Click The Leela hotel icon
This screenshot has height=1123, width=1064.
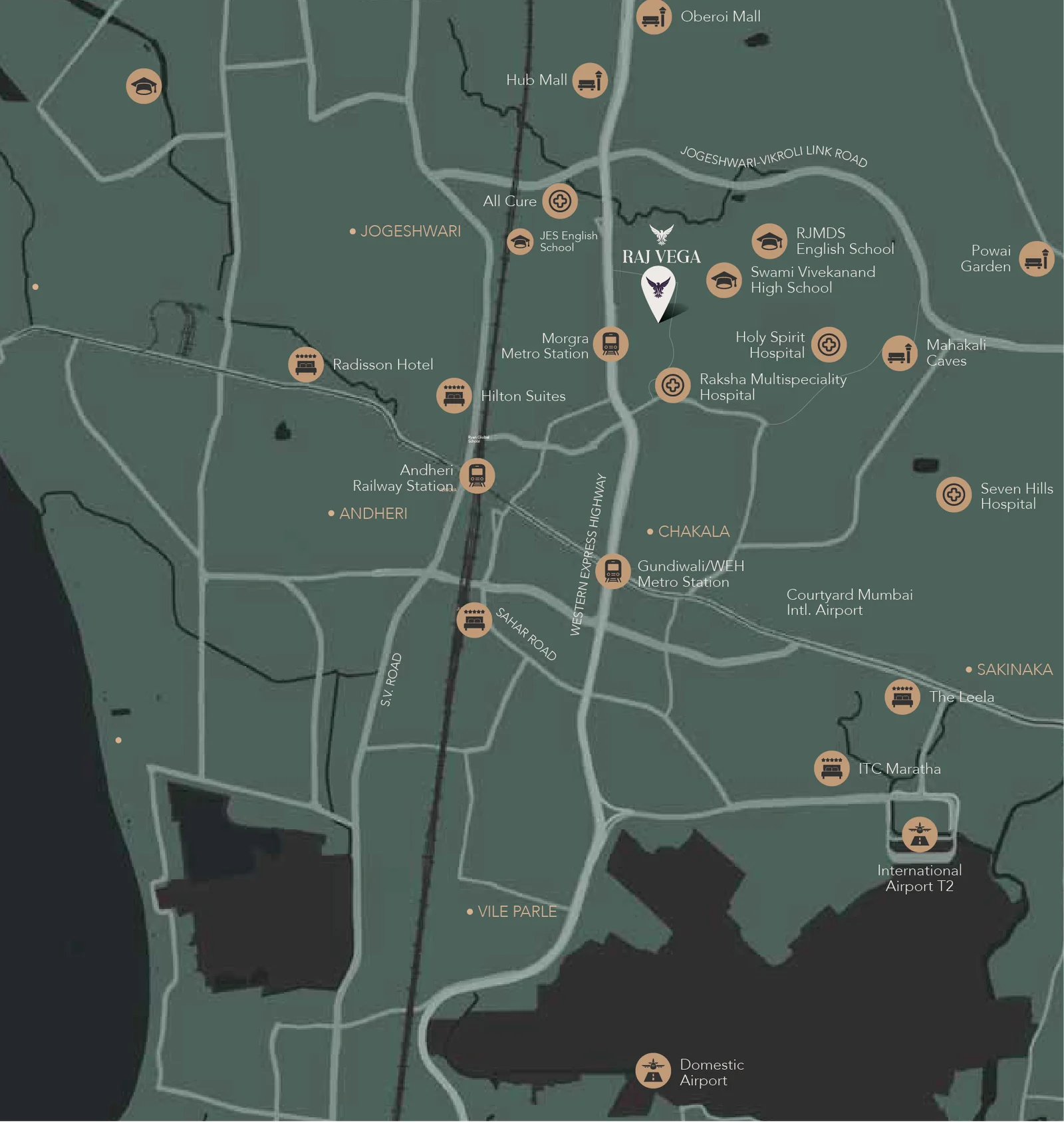902,697
